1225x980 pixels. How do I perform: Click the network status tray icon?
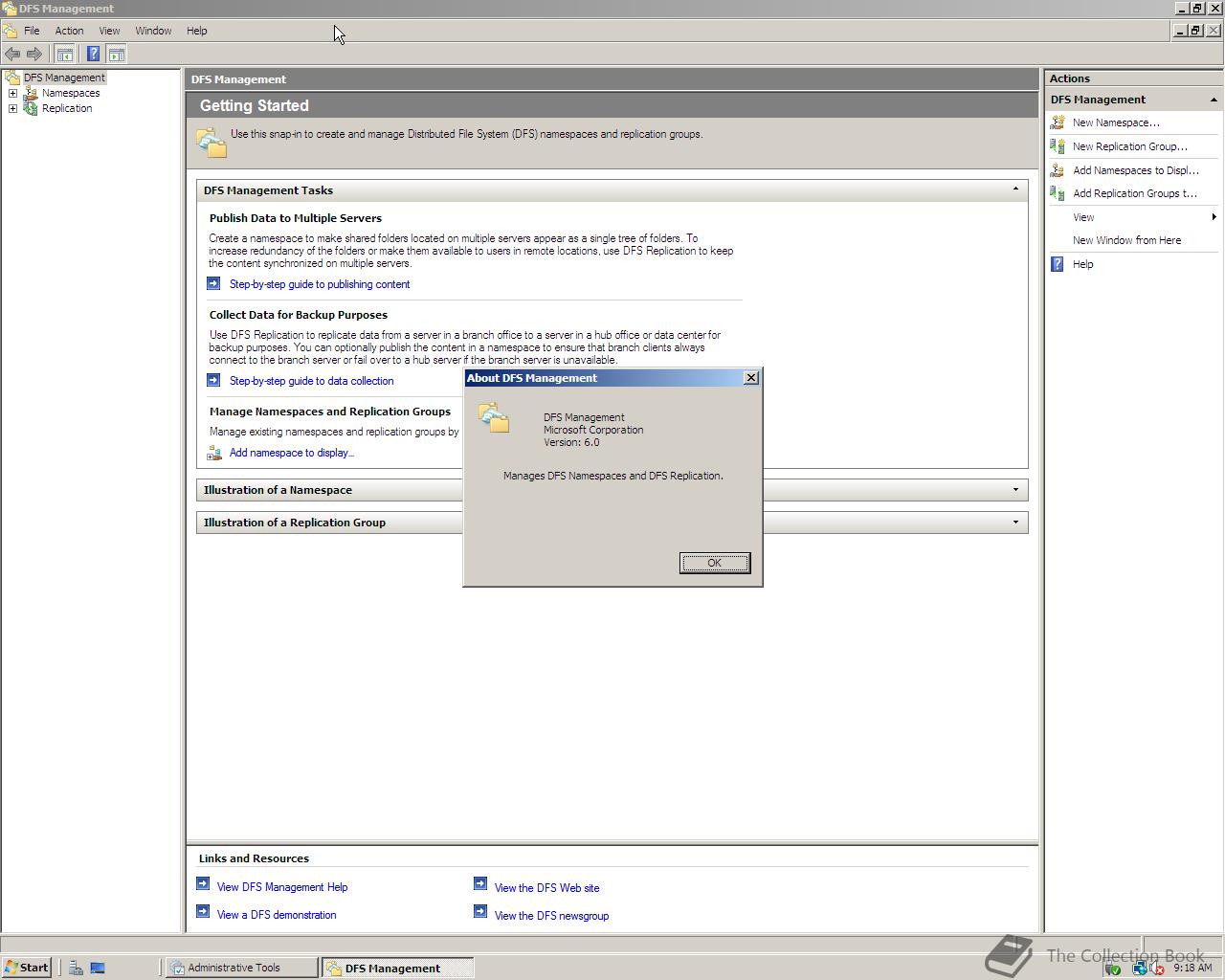1139,968
